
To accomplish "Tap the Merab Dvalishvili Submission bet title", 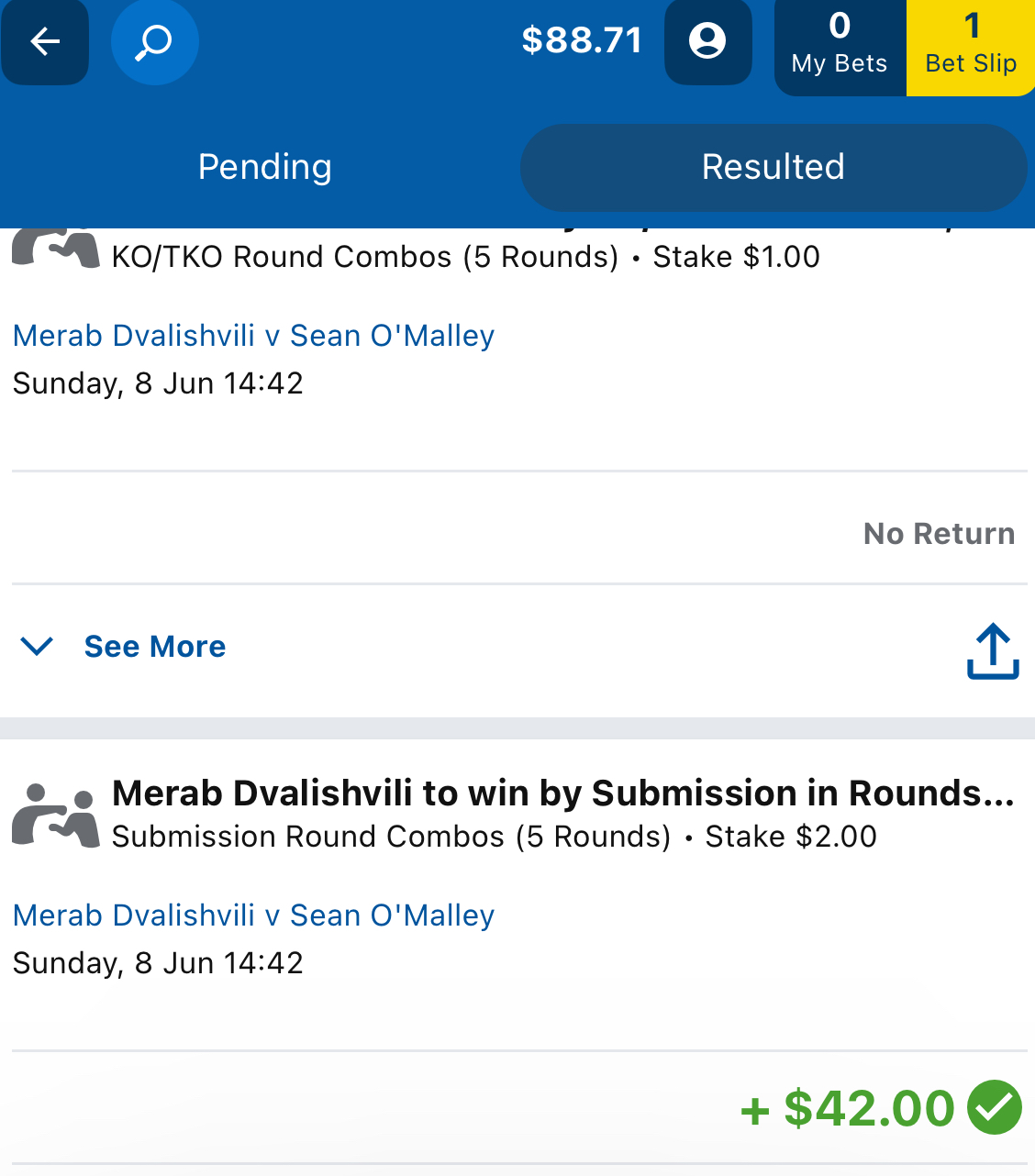I will pyautogui.click(x=562, y=793).
